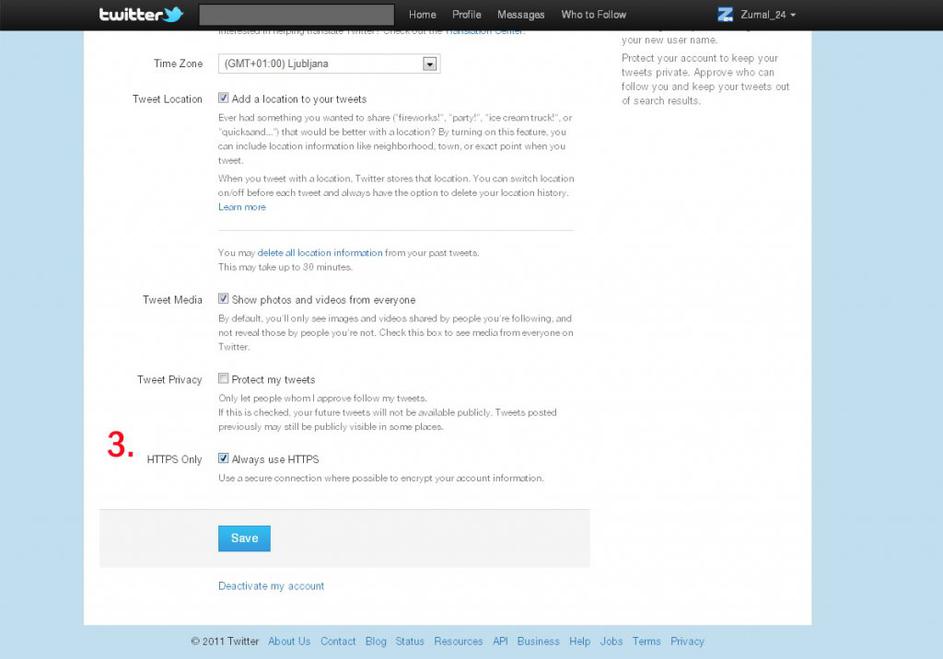Screen dimensions: 943x659
Task: Toggle the Always use HTTPS checkbox
Action: (224, 459)
